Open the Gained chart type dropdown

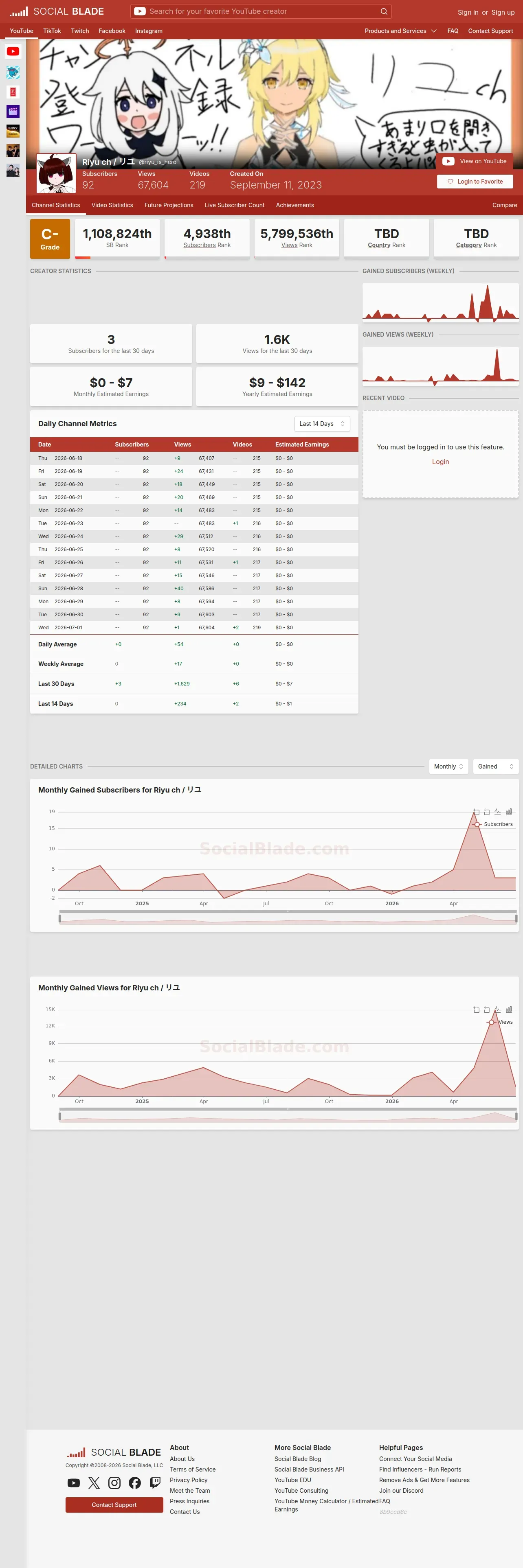(496, 766)
